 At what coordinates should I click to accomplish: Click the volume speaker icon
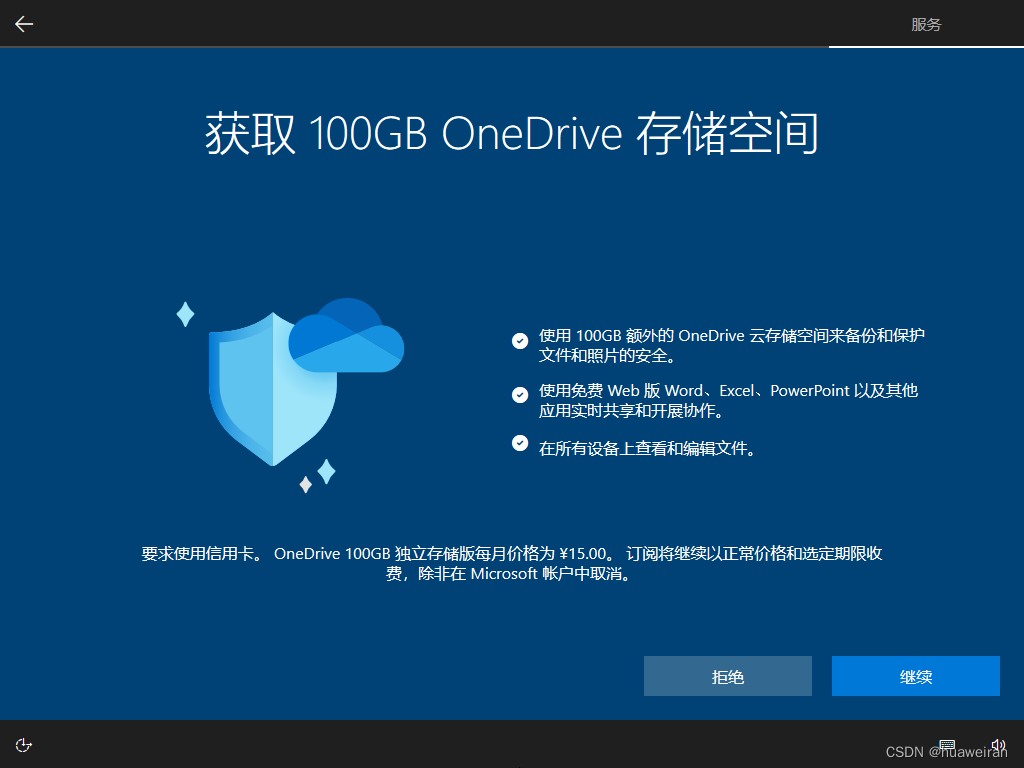(x=998, y=744)
